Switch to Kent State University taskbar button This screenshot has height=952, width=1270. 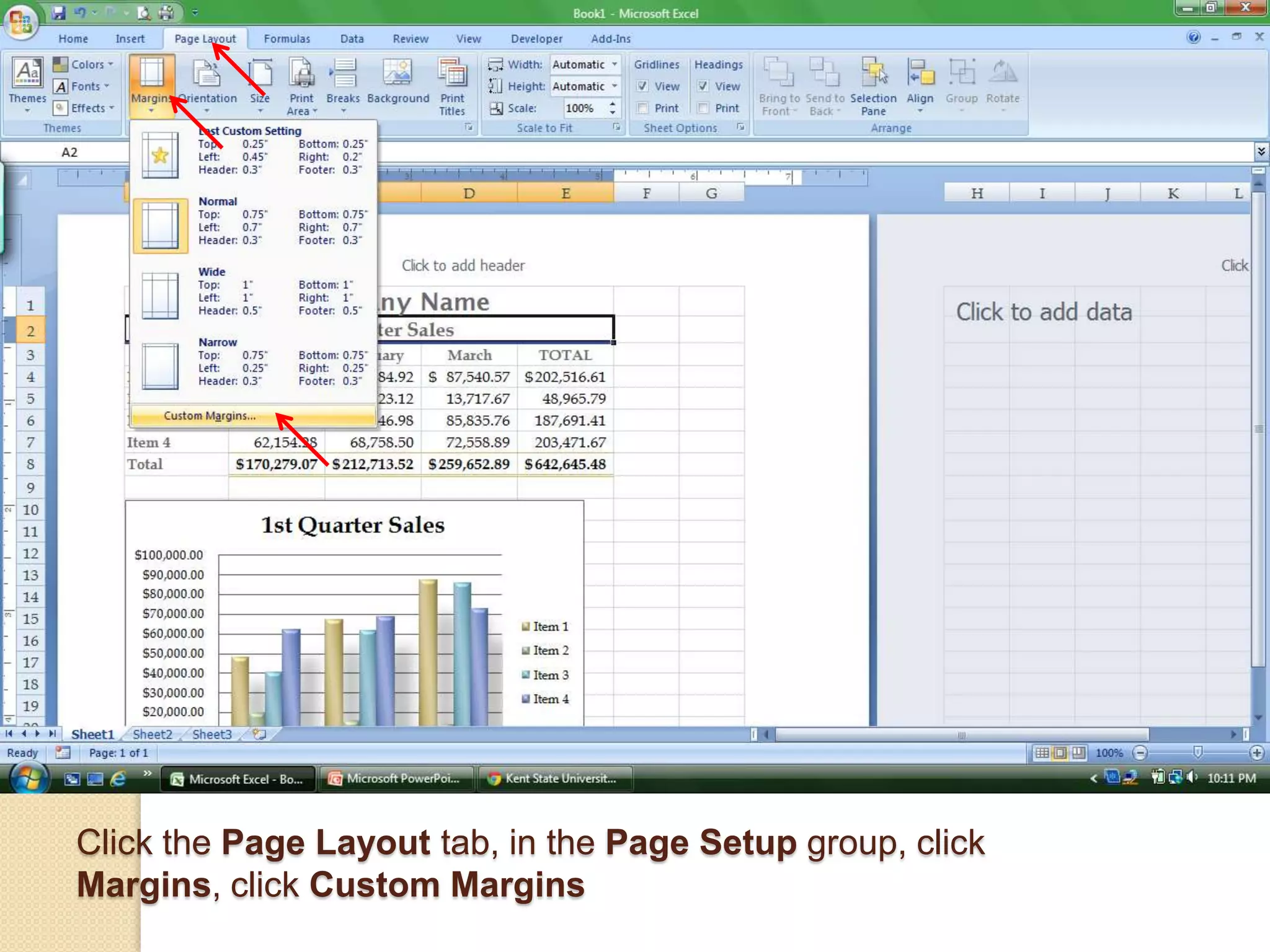[x=555, y=778]
